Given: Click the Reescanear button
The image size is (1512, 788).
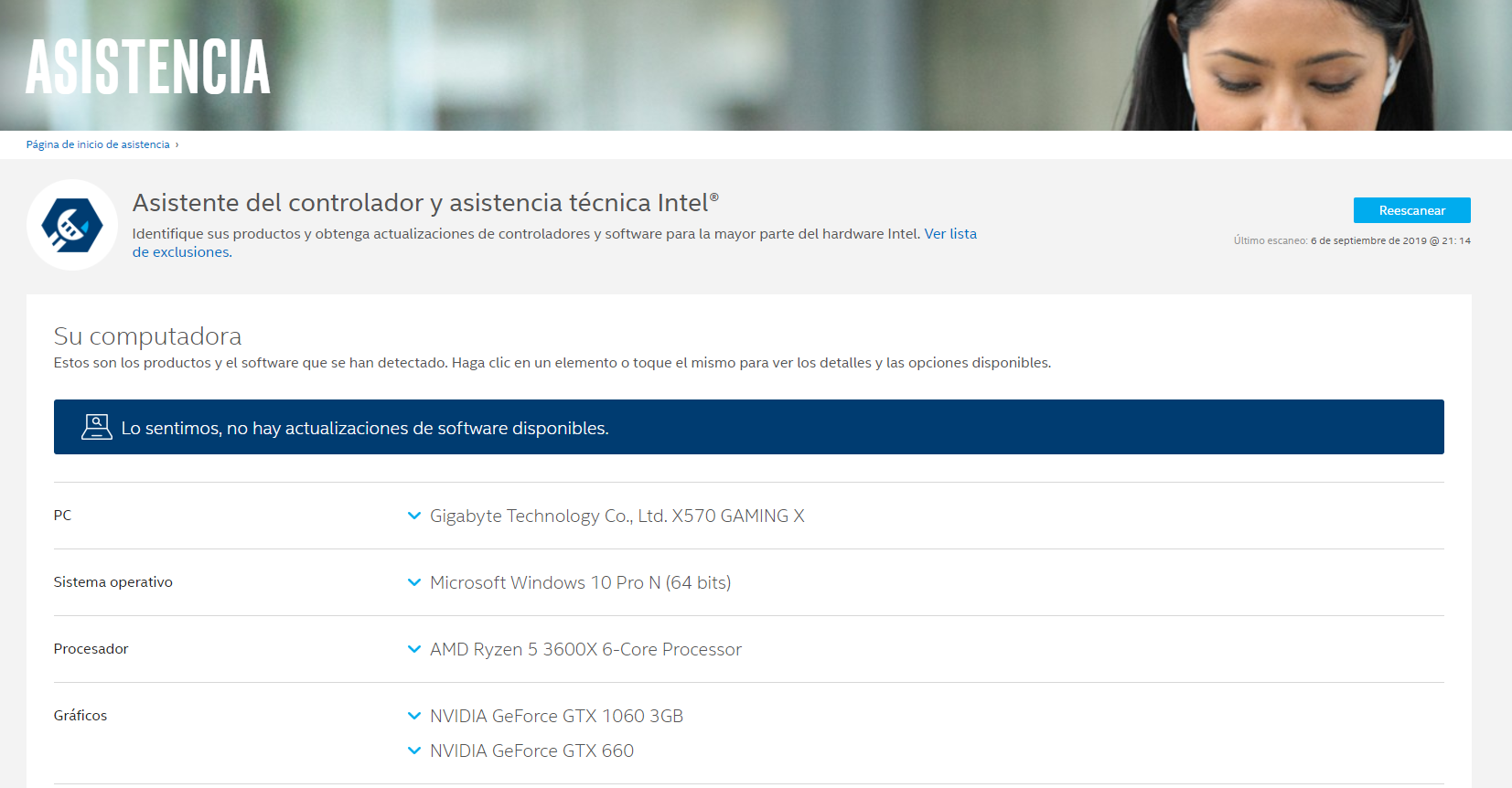Looking at the screenshot, I should [1411, 210].
